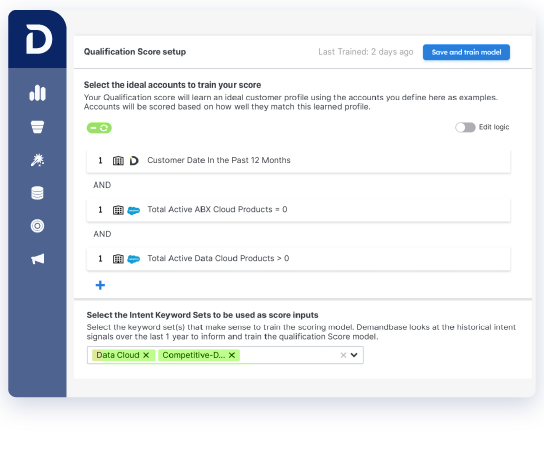Open the magic wand sidebar icon
544x451 pixels.
coord(37,160)
